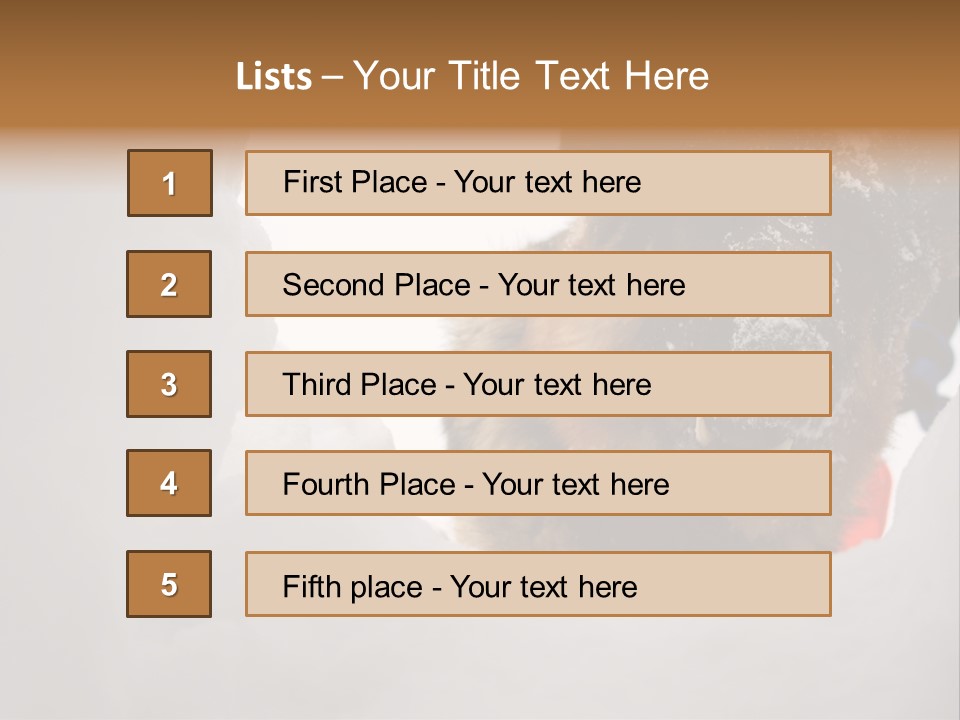The height and width of the screenshot is (720, 960).
Task: Select the 'Your Title Text Here' heading
Action: click(531, 76)
